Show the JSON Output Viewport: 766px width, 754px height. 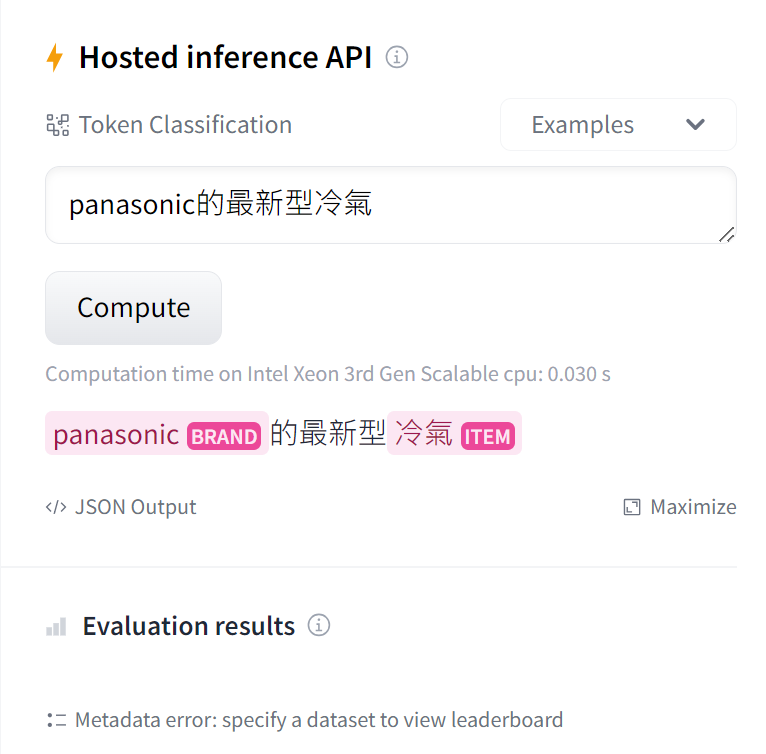pyautogui.click(x=134, y=507)
